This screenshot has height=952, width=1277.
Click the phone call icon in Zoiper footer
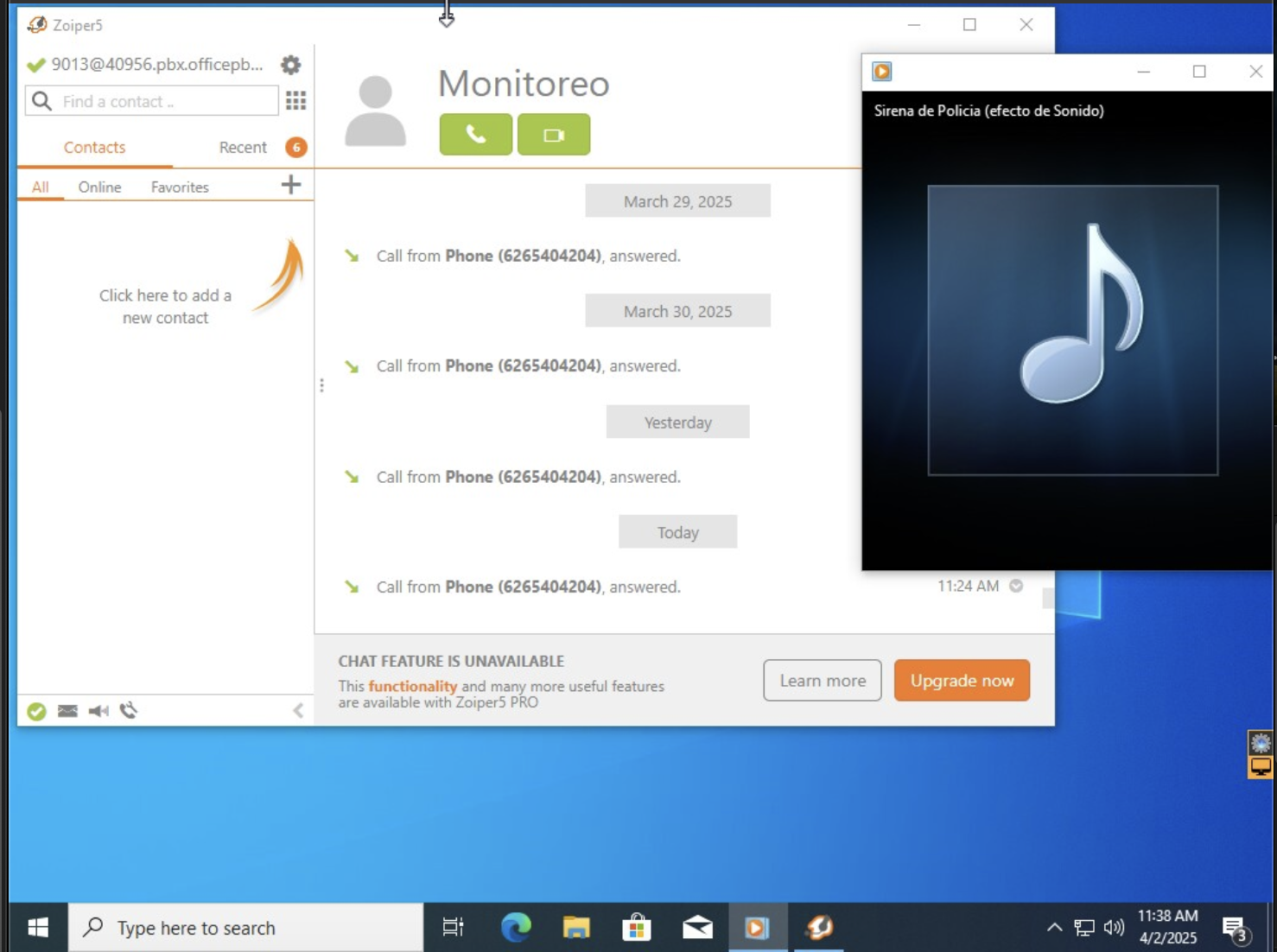coord(129,710)
